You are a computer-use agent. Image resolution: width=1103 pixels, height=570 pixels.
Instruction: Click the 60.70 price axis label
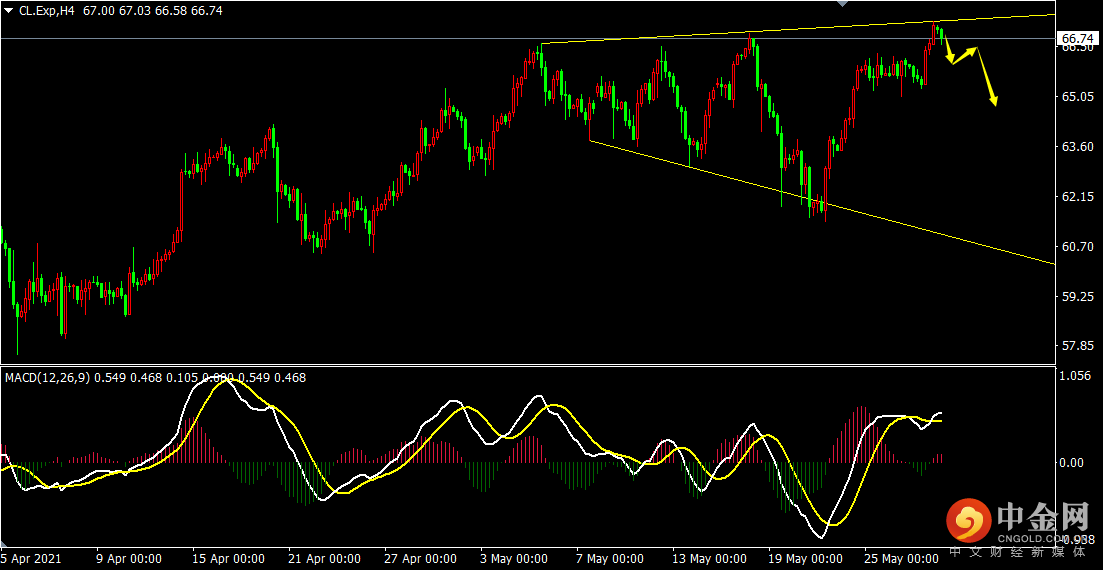coord(1076,247)
